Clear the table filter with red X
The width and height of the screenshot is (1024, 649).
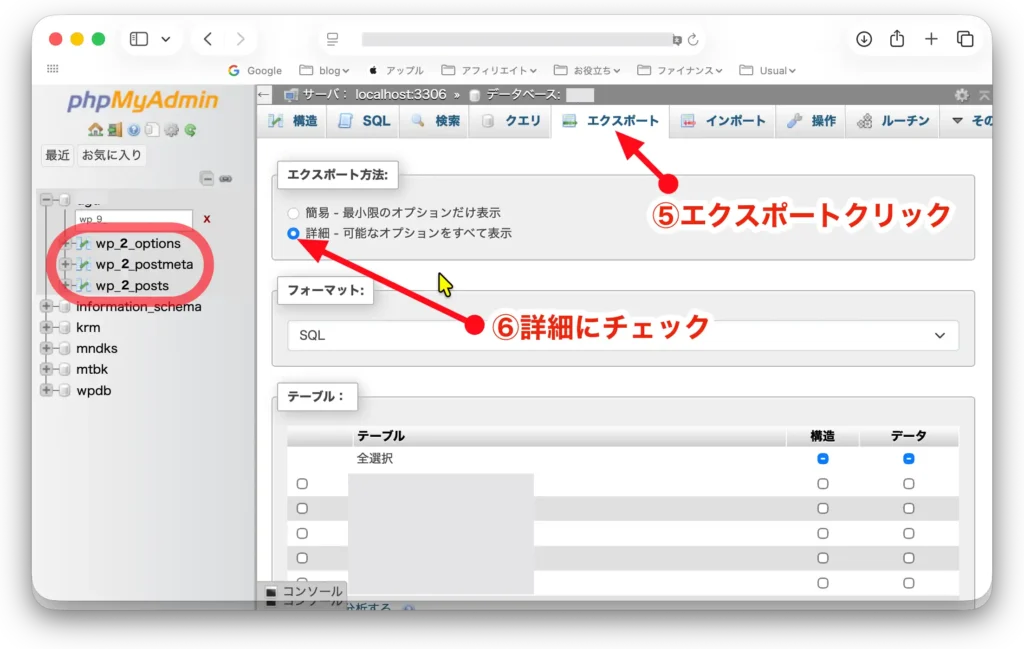pyautogui.click(x=207, y=219)
